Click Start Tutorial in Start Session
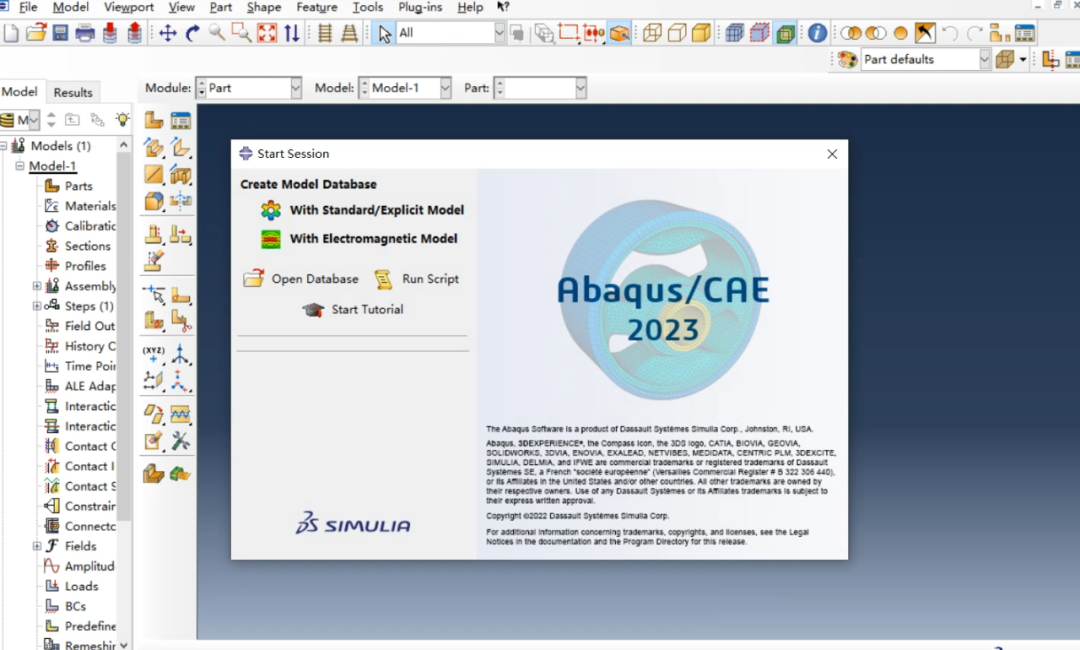The width and height of the screenshot is (1080, 650). tap(353, 310)
